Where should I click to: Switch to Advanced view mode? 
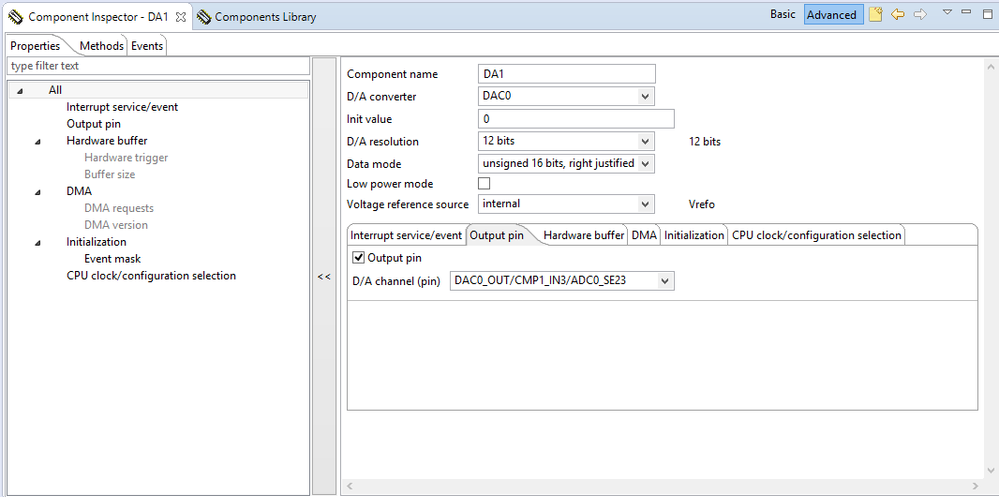pos(831,15)
